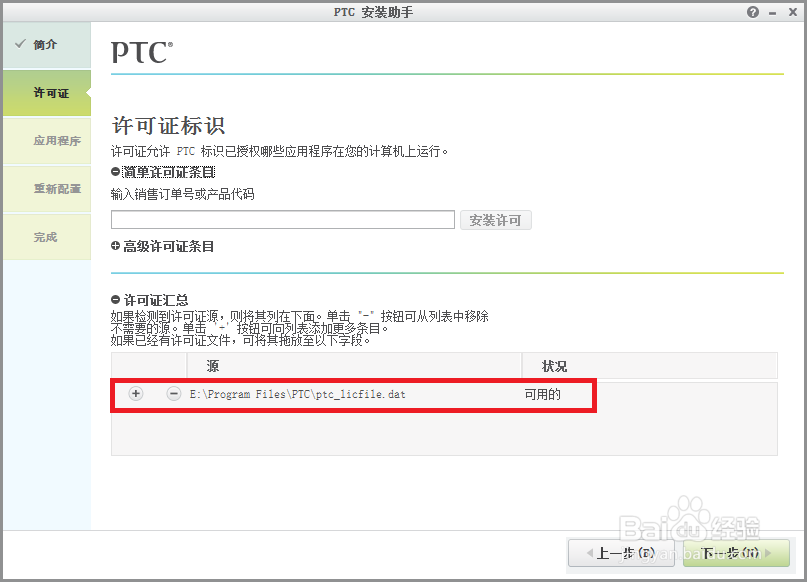Click the 安装许可 button
807x582 pixels.
coord(495,220)
